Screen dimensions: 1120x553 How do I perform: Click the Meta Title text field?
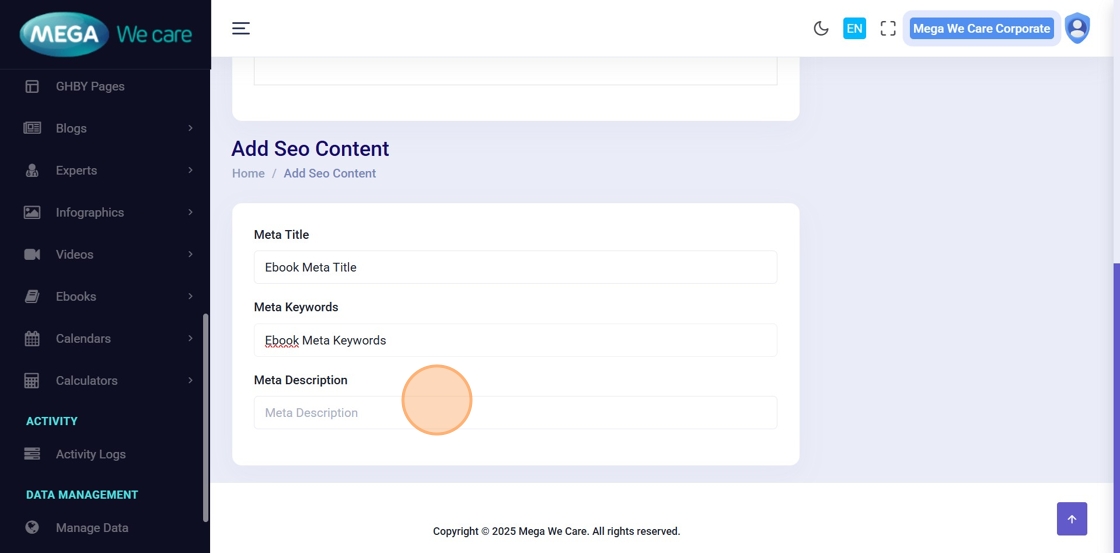point(515,267)
